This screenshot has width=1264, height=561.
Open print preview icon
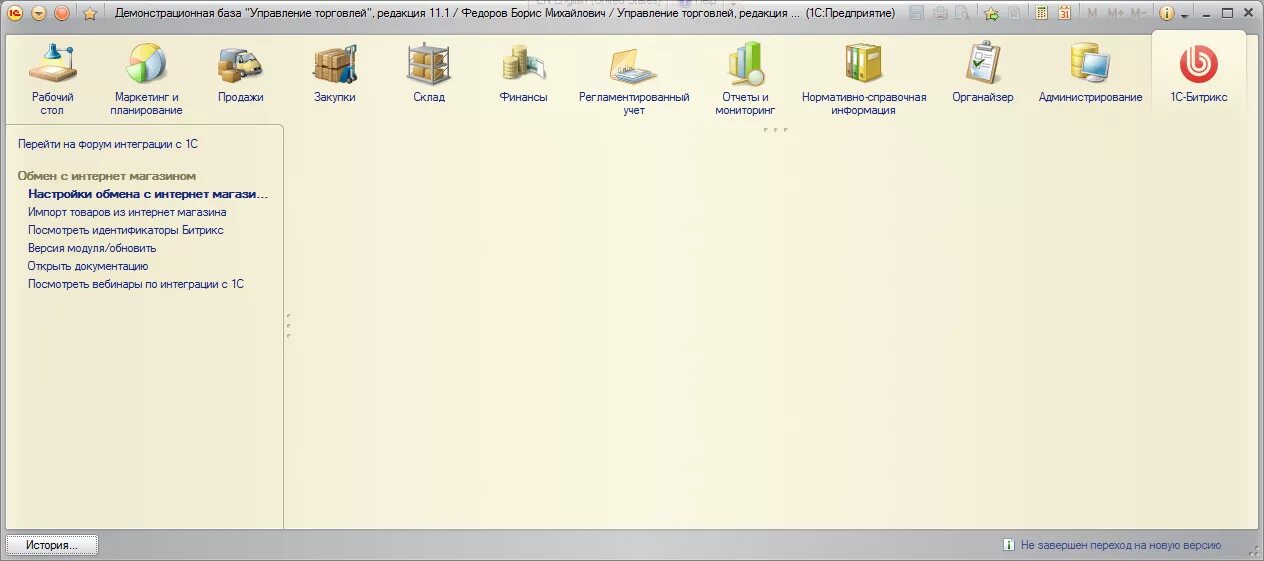961,13
